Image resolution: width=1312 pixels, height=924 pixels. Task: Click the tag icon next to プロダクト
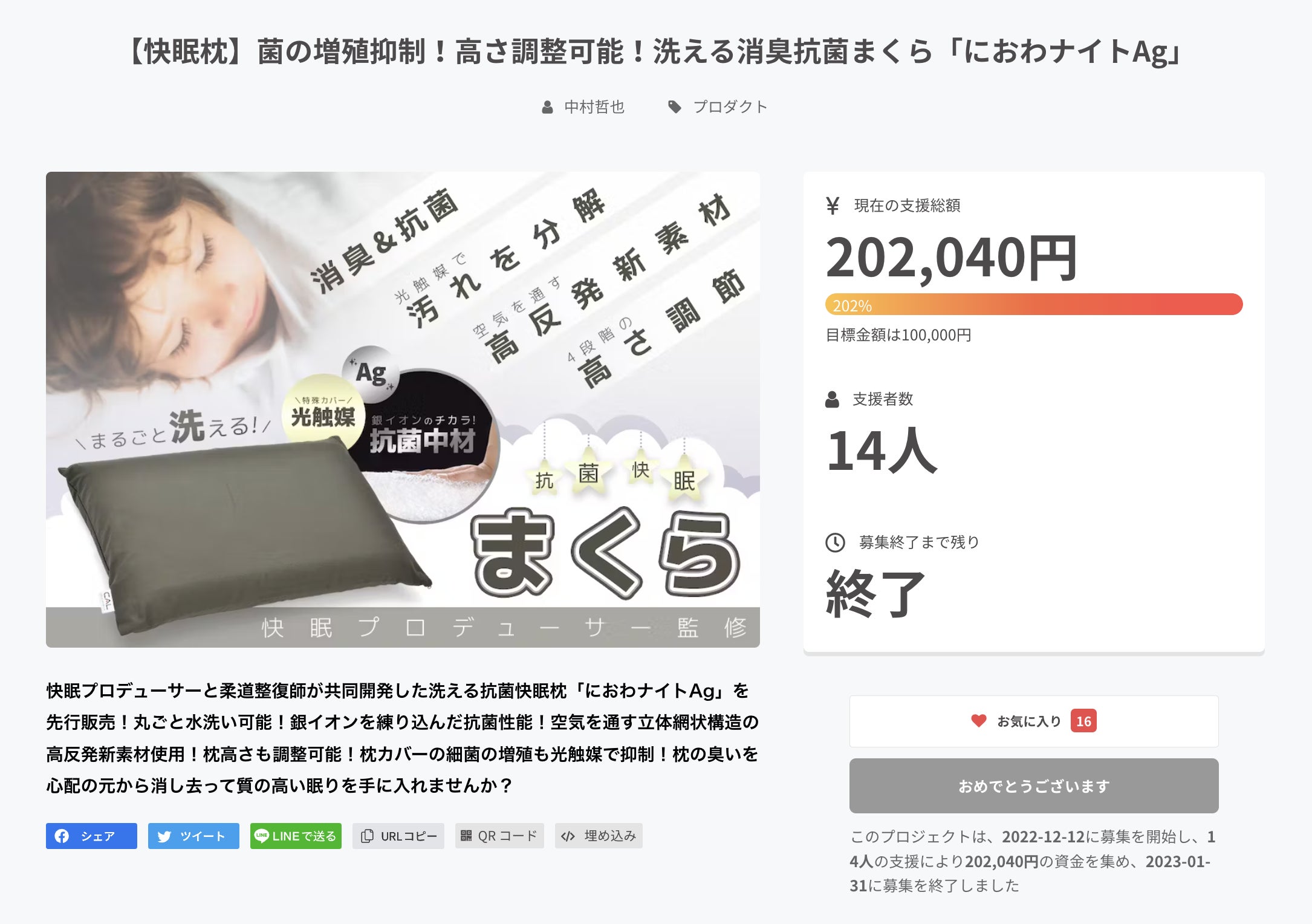pos(675,107)
